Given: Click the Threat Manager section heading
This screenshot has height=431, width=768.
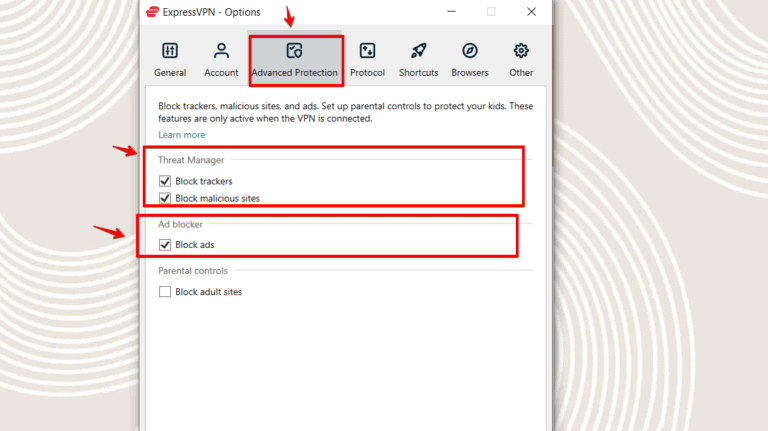Looking at the screenshot, I should pyautogui.click(x=191, y=160).
